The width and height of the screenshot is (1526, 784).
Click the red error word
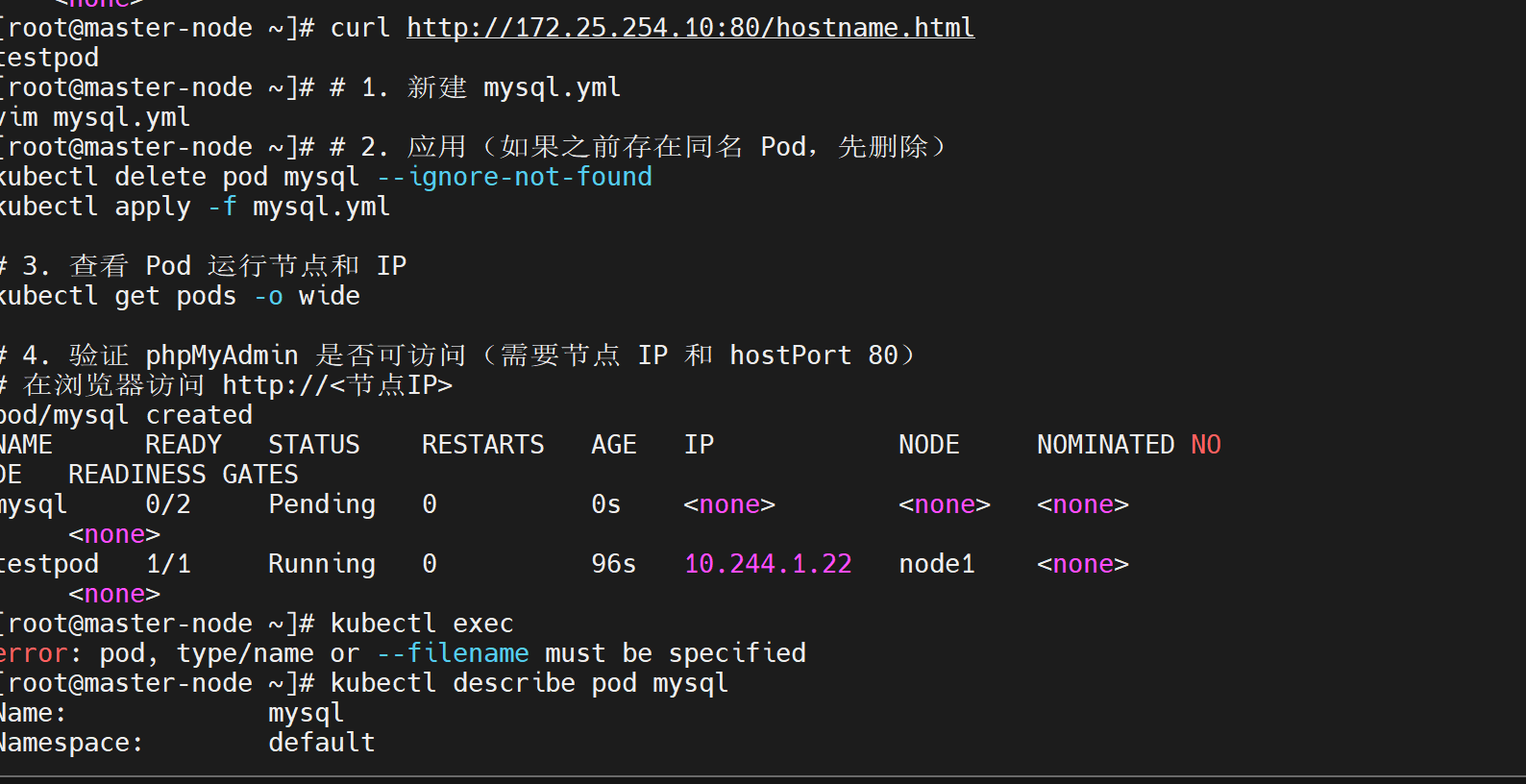click(x=34, y=653)
